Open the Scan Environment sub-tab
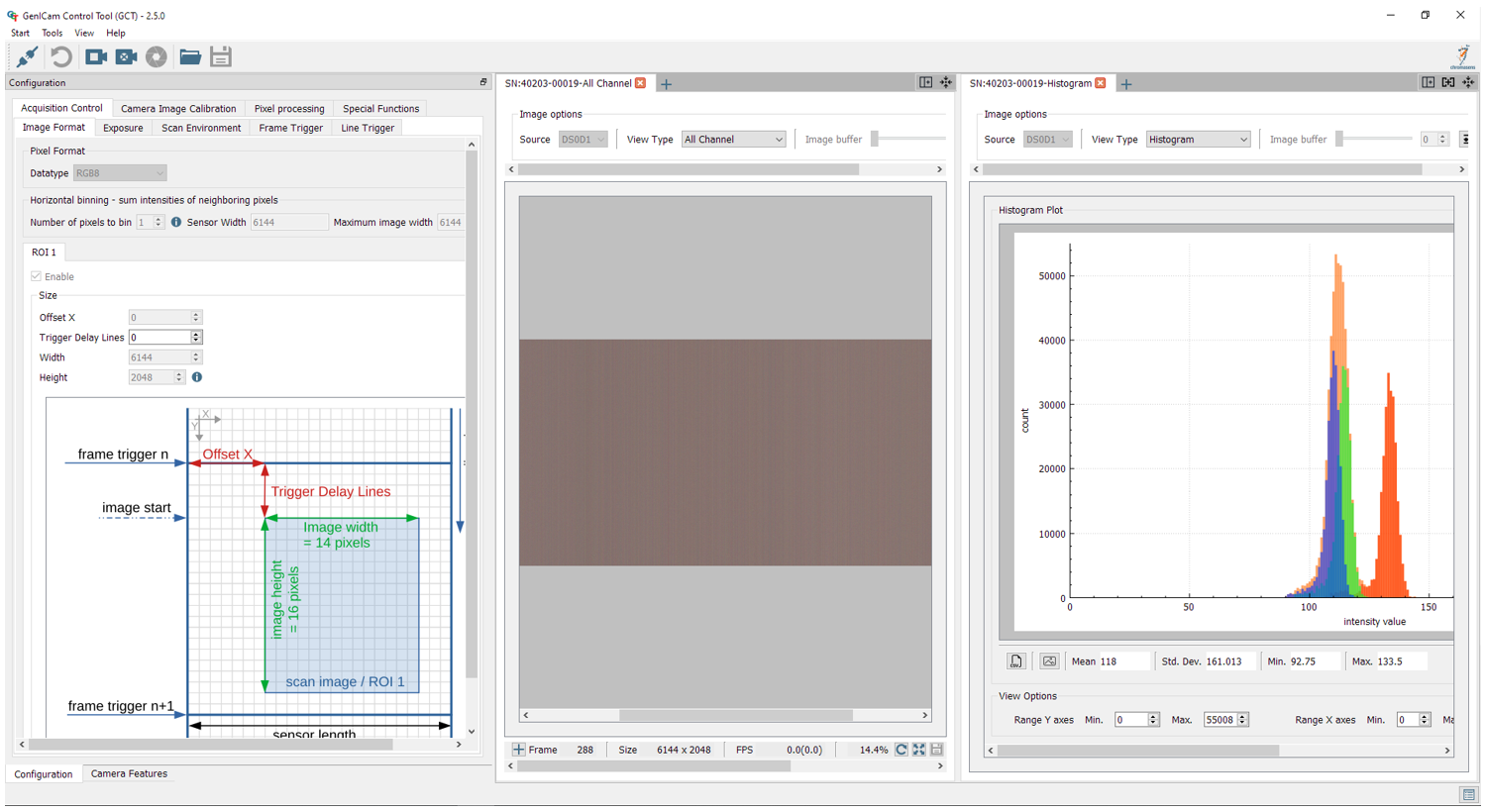 (201, 128)
